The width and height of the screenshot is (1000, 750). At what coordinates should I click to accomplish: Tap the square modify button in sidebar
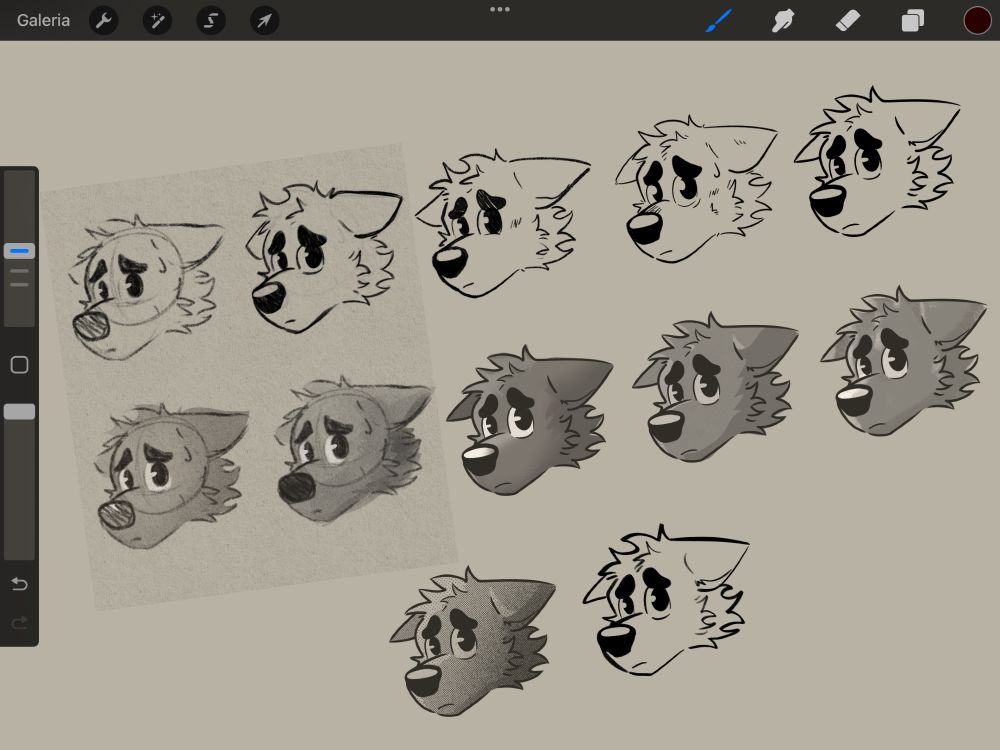[20, 365]
